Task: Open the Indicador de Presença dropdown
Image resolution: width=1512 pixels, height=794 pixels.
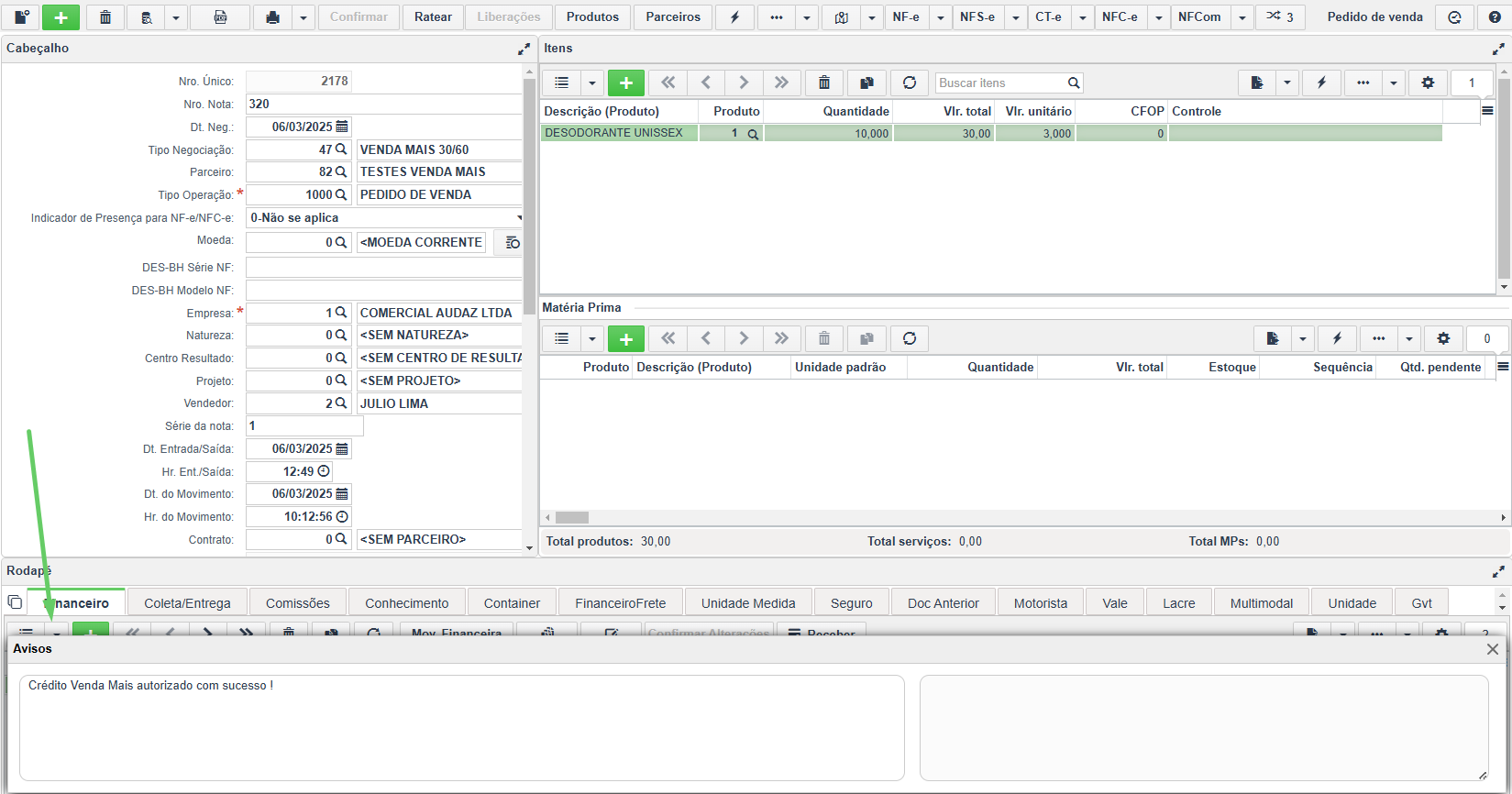Action: [520, 218]
